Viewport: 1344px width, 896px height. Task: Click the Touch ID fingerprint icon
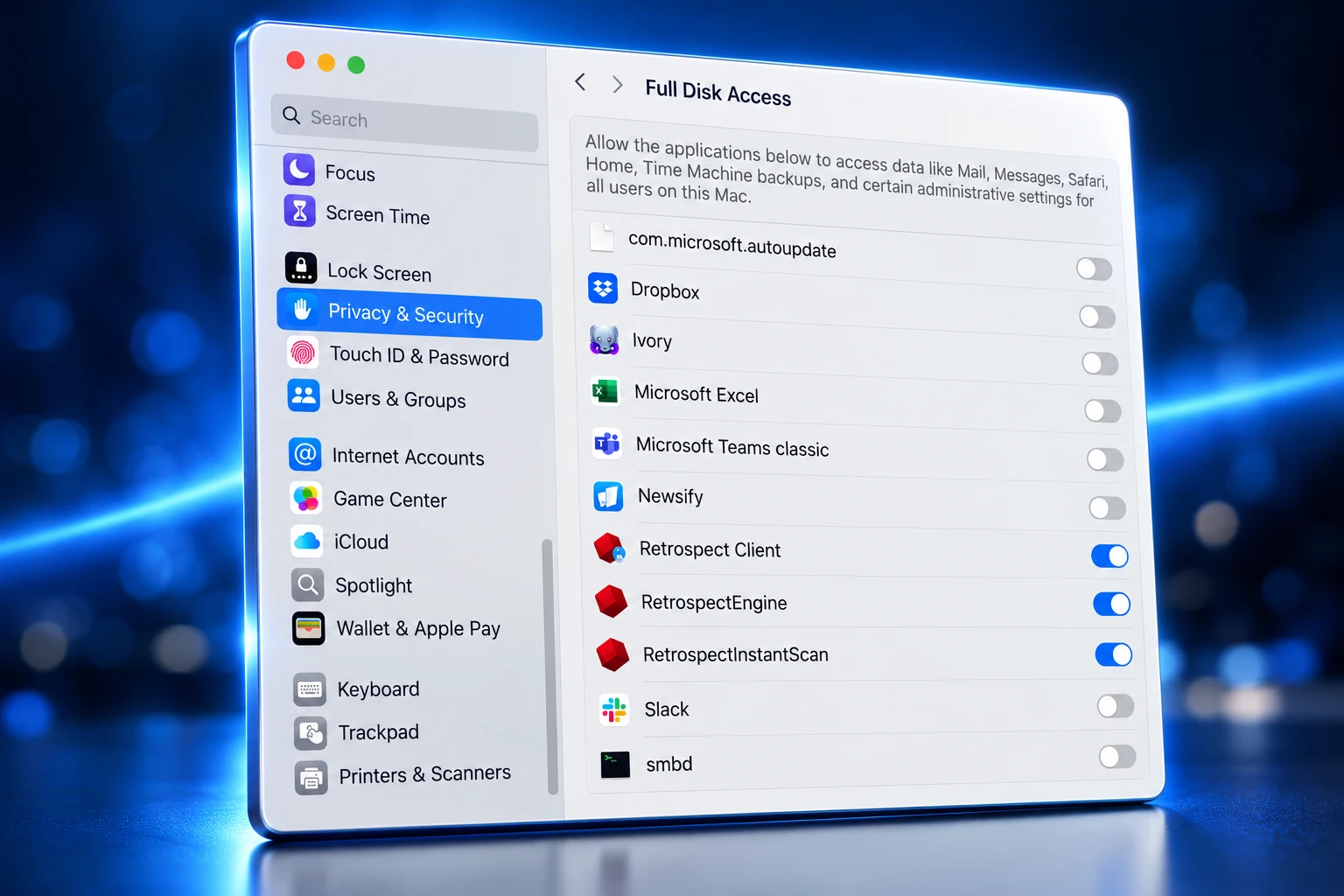click(303, 353)
